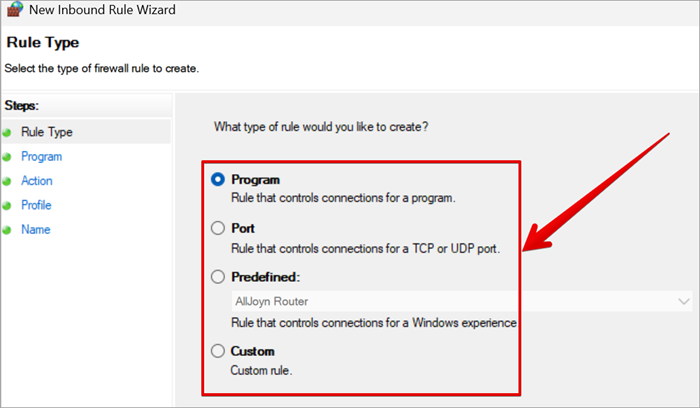Expand the predefined rule list chevron arrow
700x408 pixels.
(684, 301)
